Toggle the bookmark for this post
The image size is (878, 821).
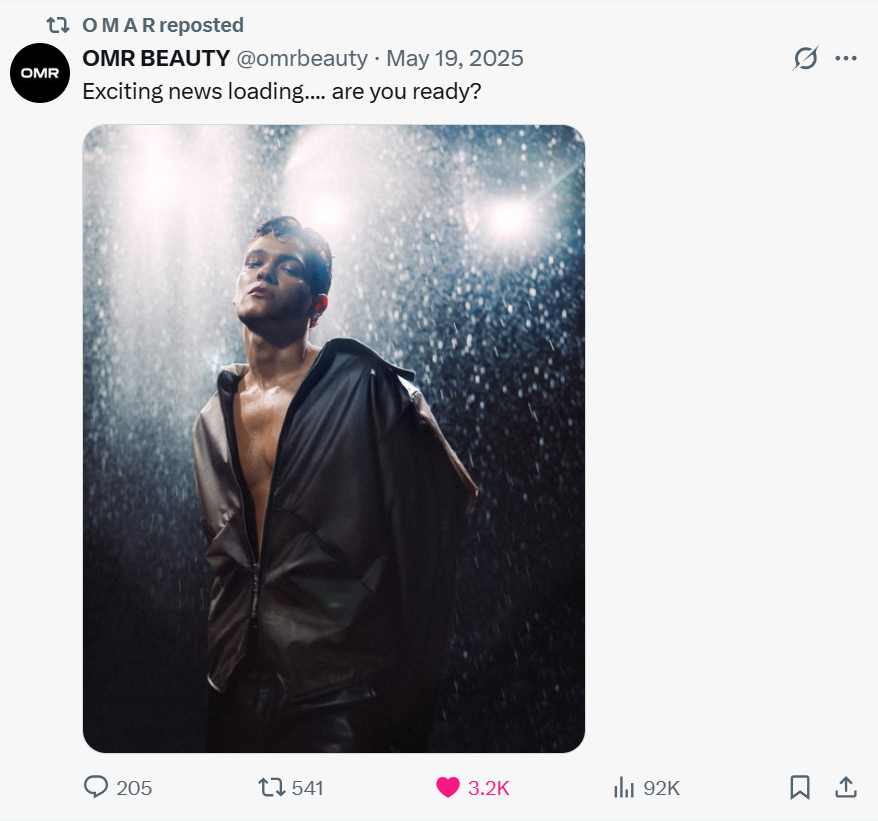[x=800, y=788]
